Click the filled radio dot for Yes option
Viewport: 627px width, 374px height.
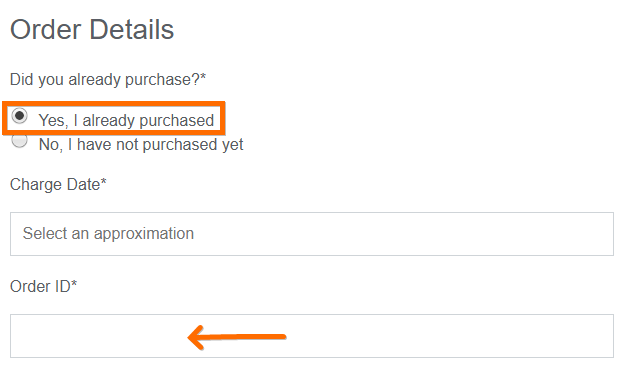point(19,116)
